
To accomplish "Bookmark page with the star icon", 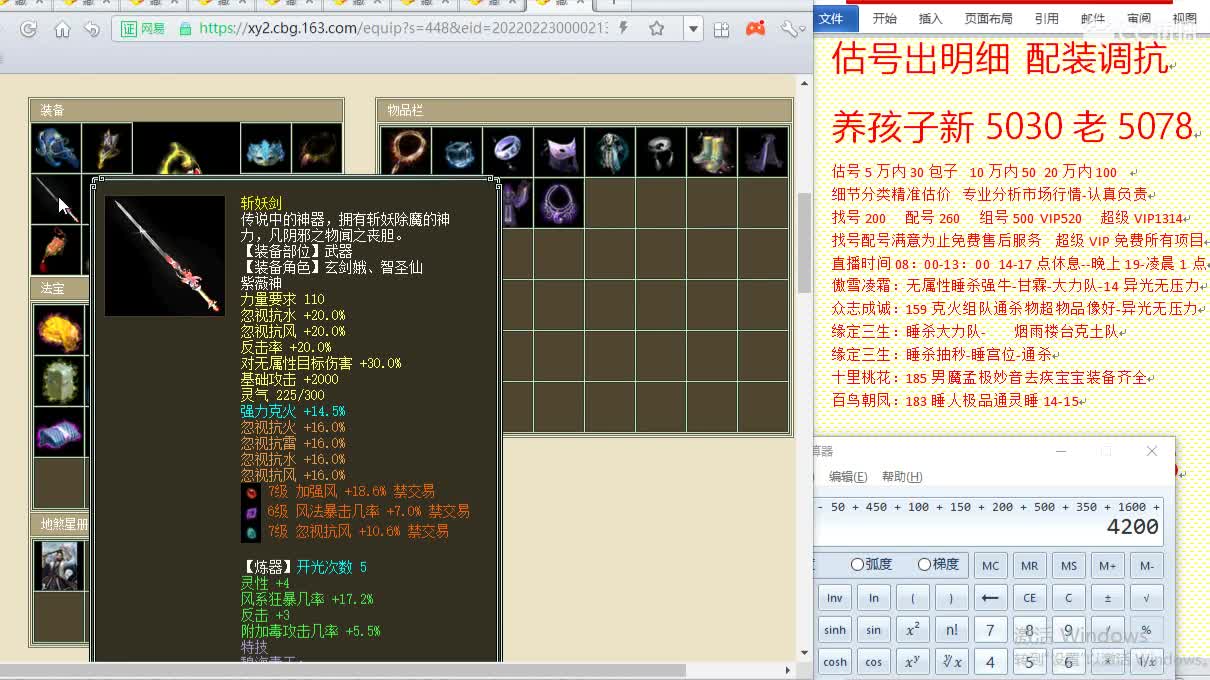I will 656,28.
